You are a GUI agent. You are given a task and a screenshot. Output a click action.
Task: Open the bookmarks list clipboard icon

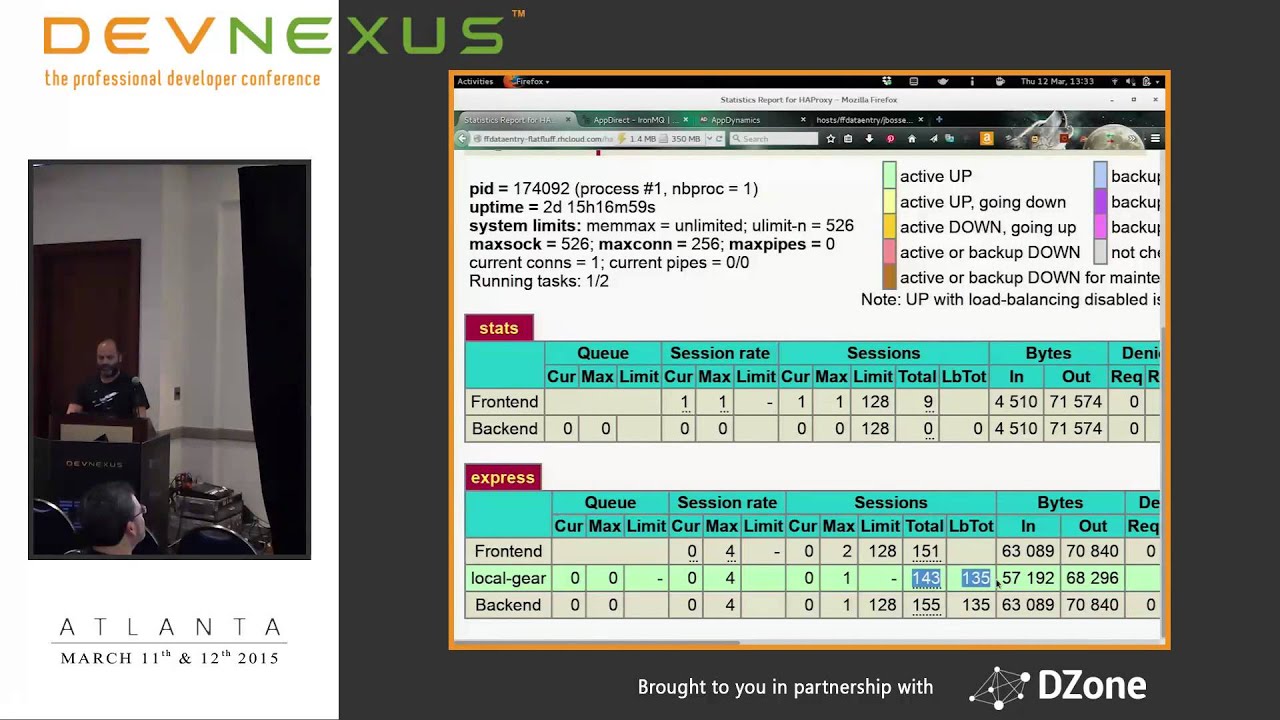click(x=848, y=139)
